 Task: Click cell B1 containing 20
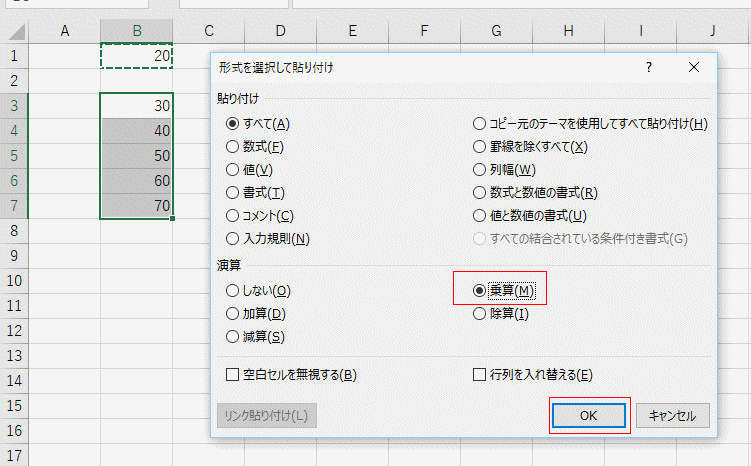click(137, 56)
